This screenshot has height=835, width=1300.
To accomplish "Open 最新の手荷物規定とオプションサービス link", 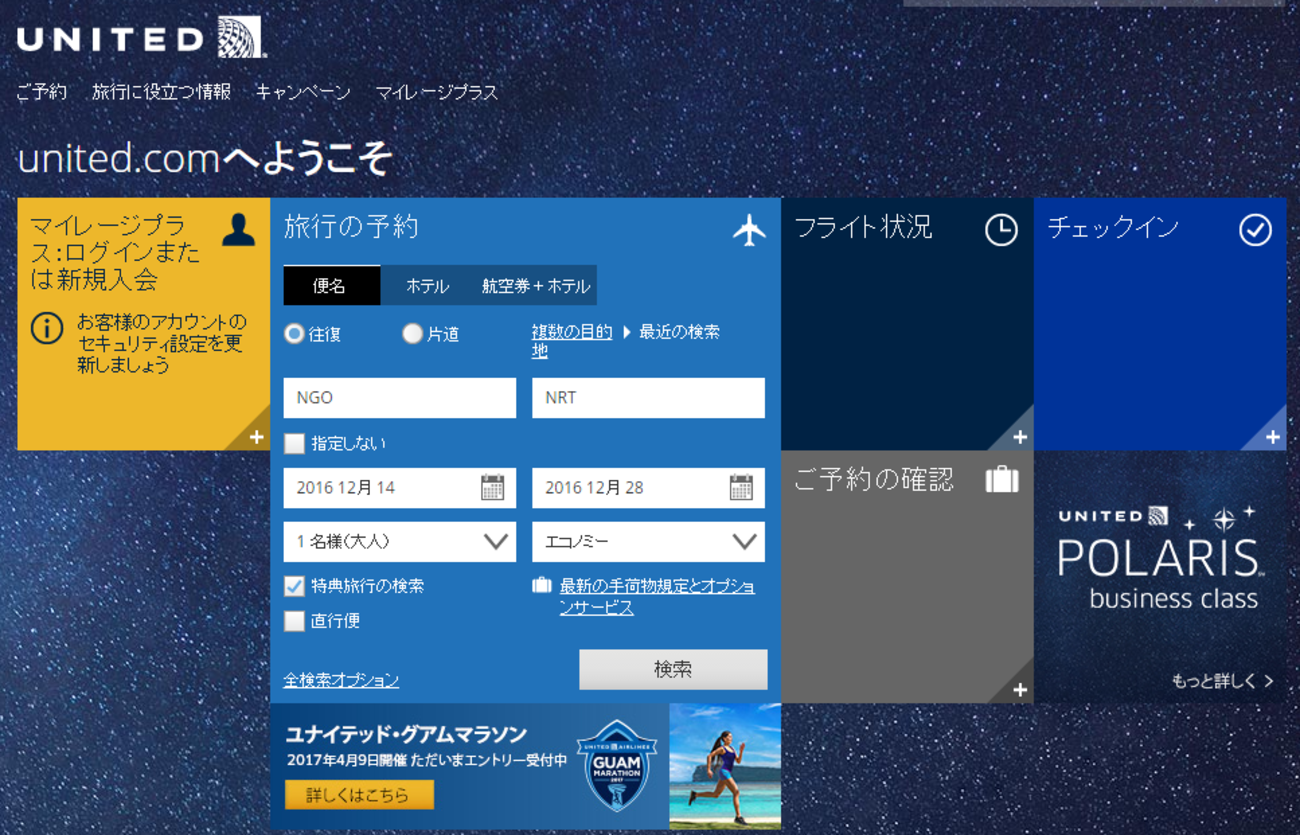I will point(657,596).
